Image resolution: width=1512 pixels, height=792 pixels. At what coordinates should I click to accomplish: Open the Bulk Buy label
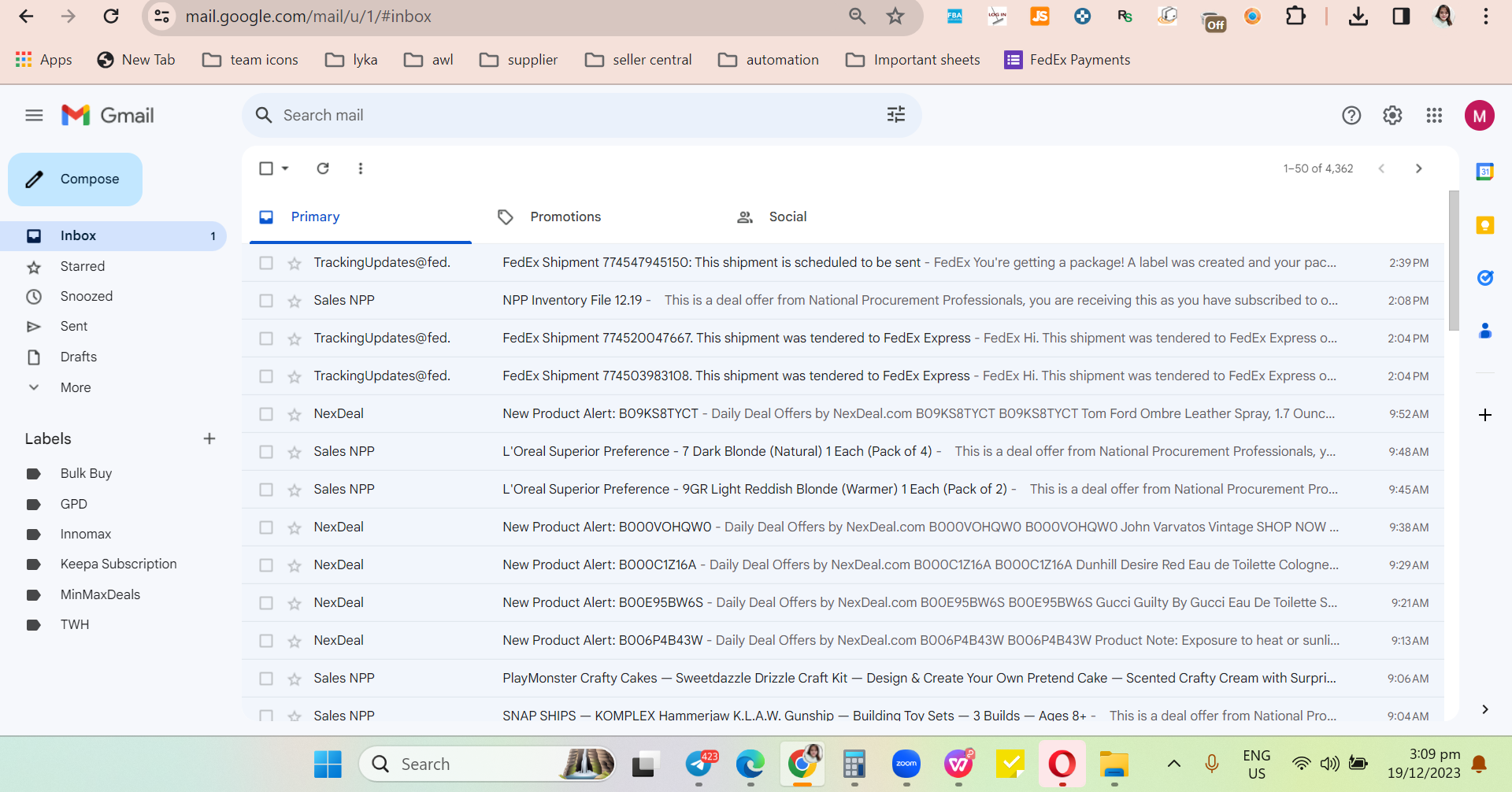pos(86,473)
